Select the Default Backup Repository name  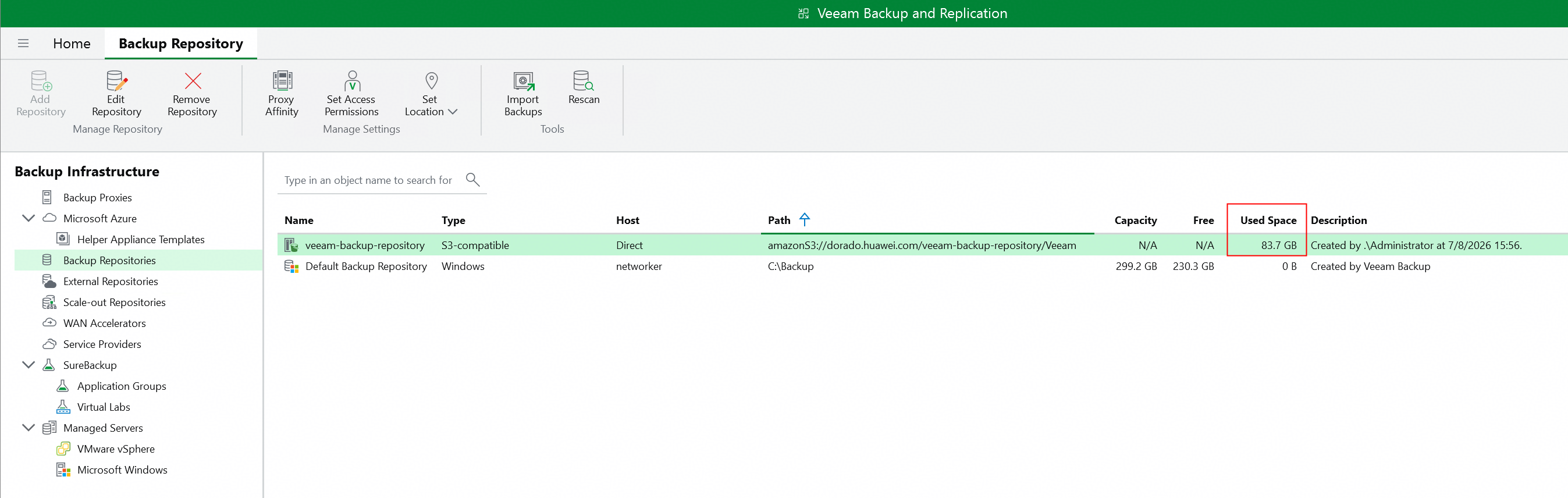tap(366, 266)
